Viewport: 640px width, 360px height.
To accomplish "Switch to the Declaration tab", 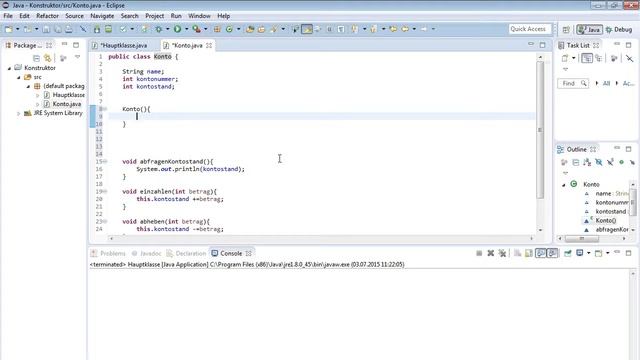I will coord(187,253).
